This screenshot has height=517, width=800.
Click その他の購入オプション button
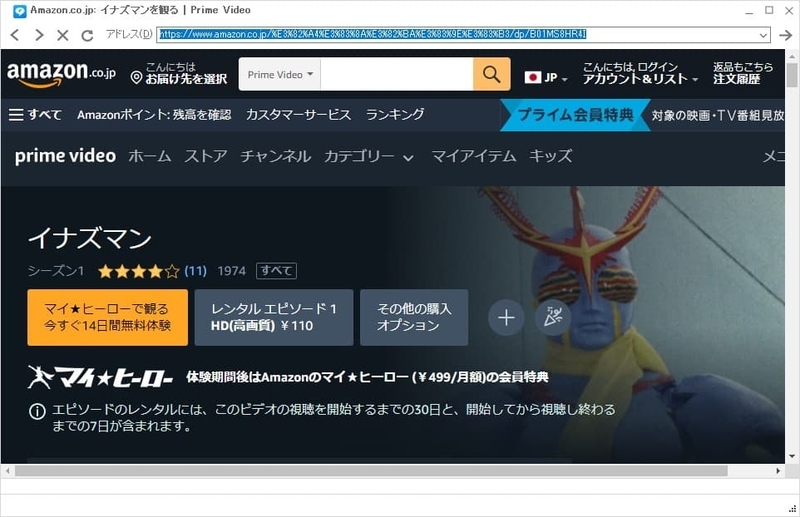[x=414, y=317]
